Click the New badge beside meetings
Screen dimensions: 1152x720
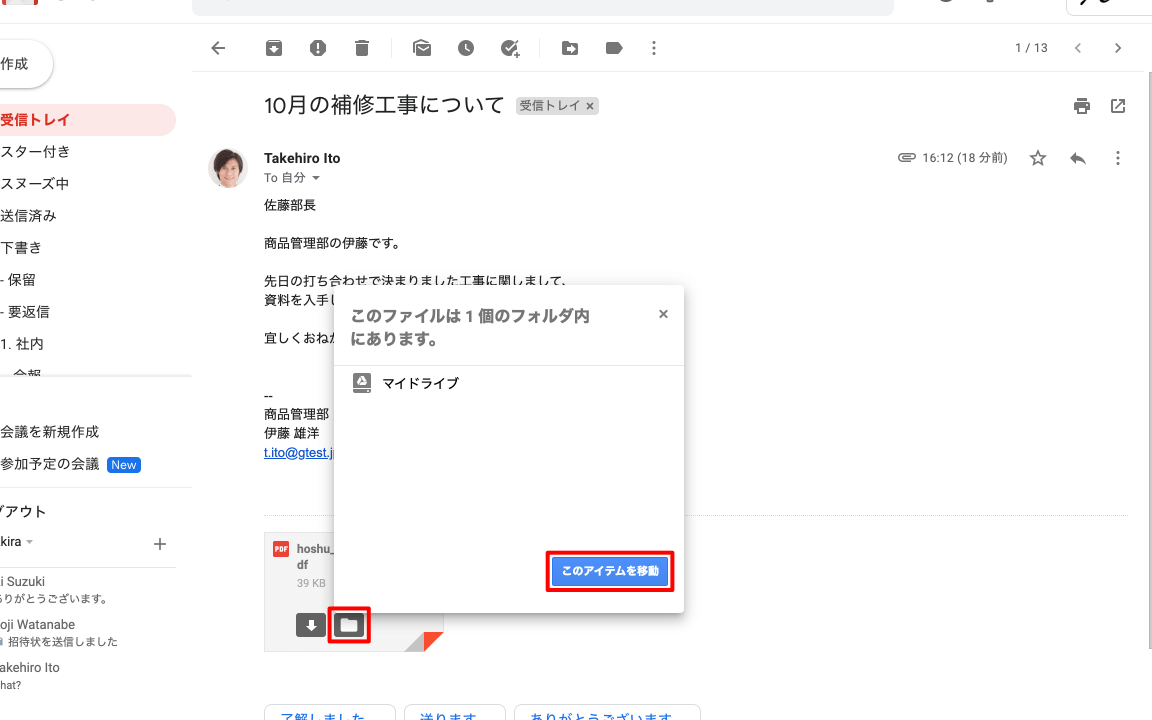coord(123,465)
